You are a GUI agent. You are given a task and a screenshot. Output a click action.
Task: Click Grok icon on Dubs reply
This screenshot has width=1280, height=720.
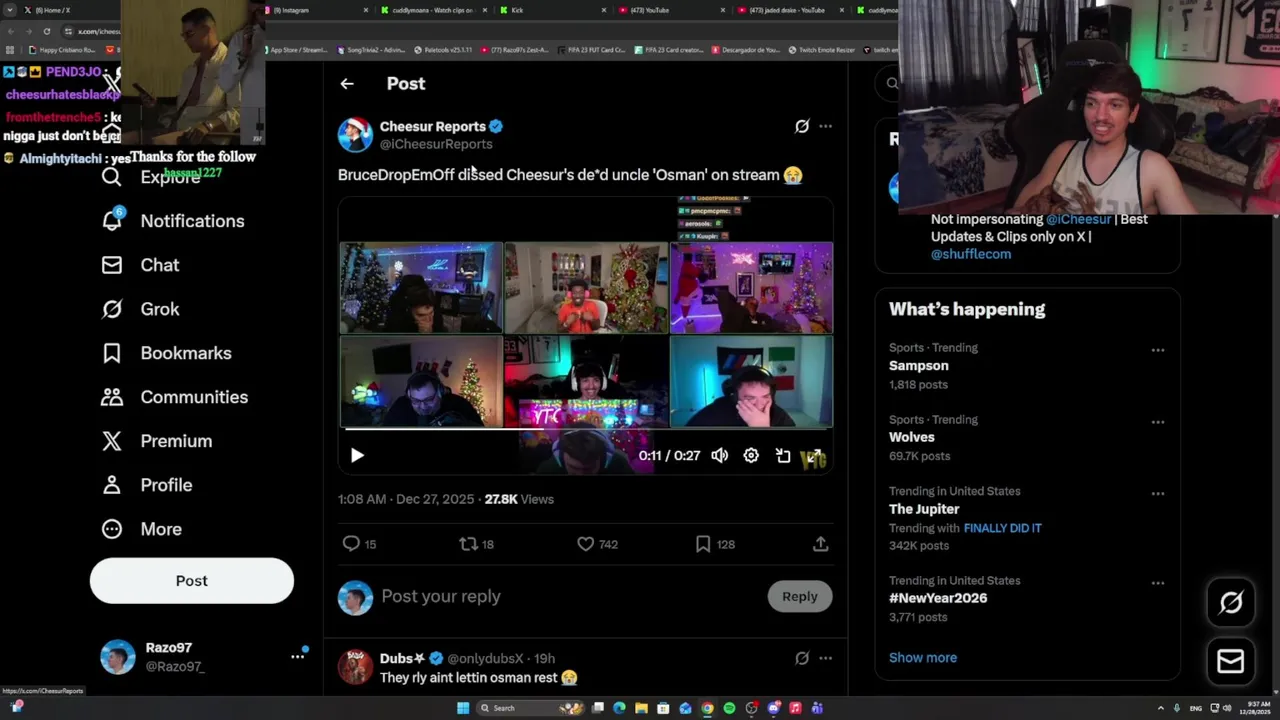tap(802, 658)
